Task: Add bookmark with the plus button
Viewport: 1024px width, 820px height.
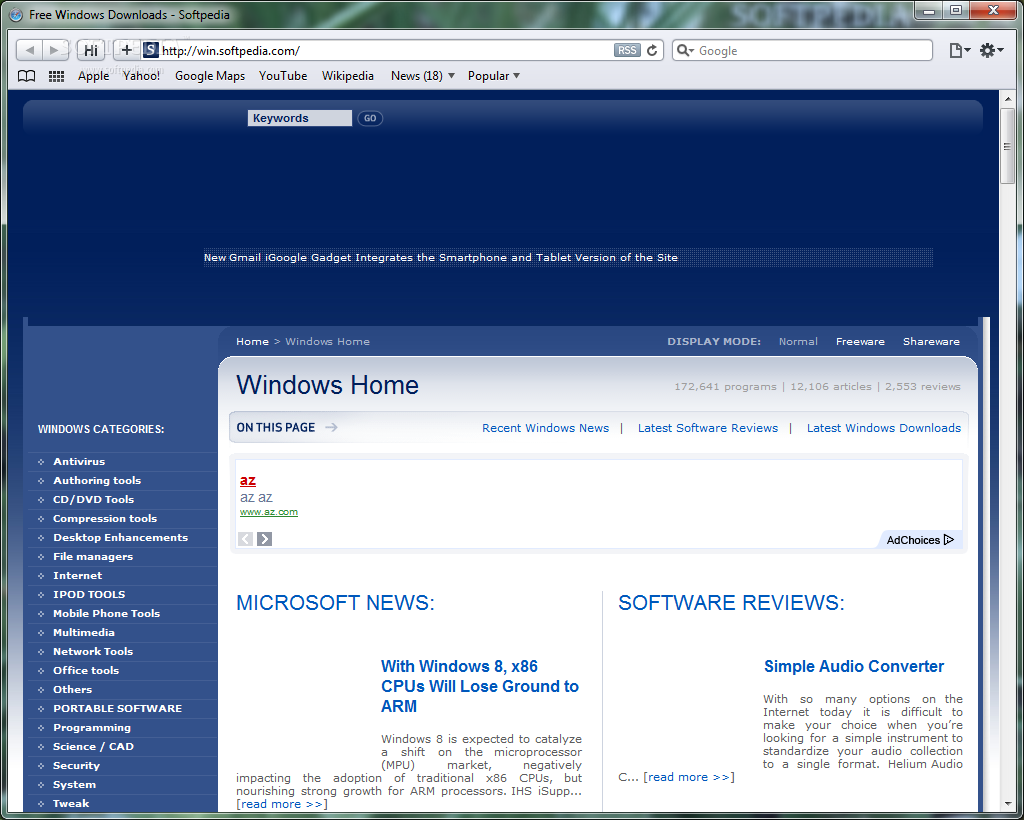Action: [127, 50]
